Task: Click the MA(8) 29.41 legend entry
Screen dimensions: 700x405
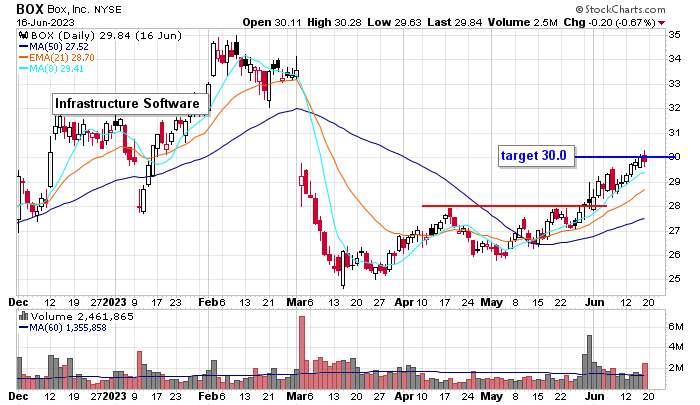Action: click(51, 68)
